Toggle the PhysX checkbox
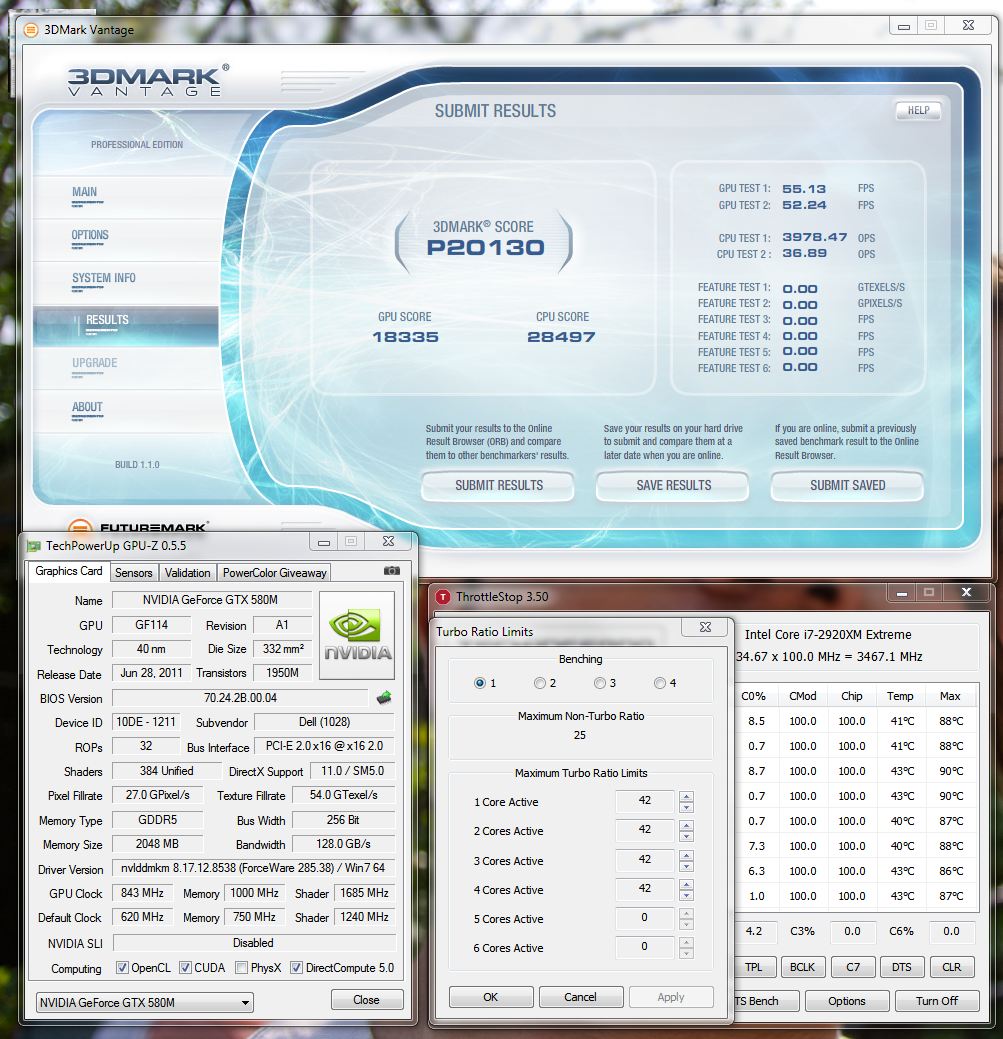1003x1039 pixels. [242, 967]
